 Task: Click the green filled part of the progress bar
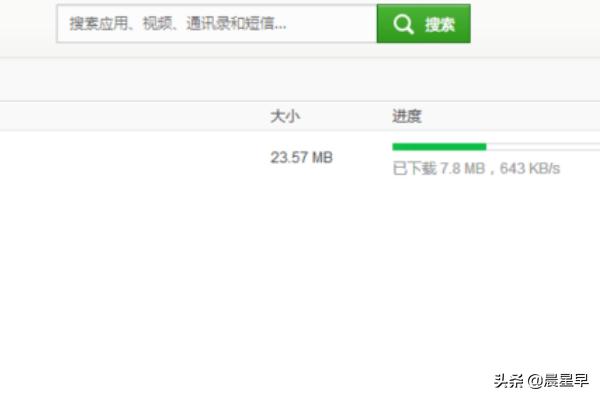pos(439,147)
